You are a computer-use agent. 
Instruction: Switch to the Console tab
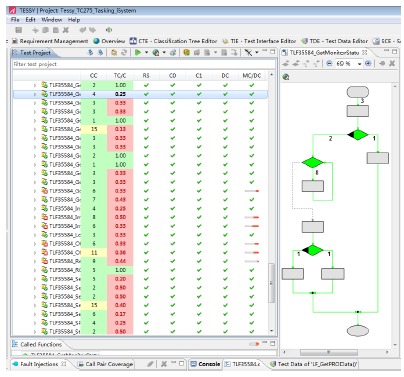[205, 364]
